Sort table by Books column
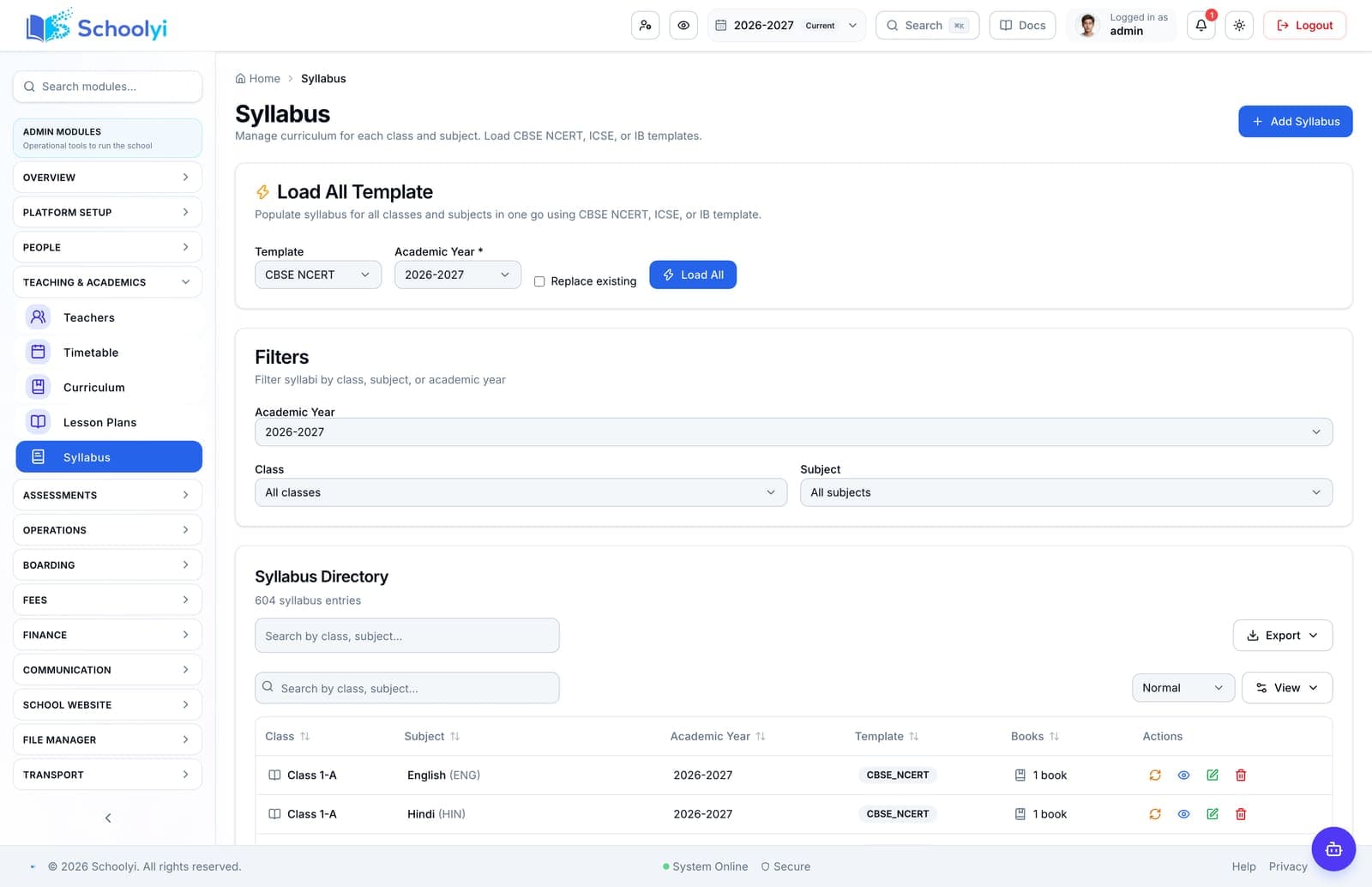Image resolution: width=1372 pixels, height=887 pixels. [x=1035, y=737]
